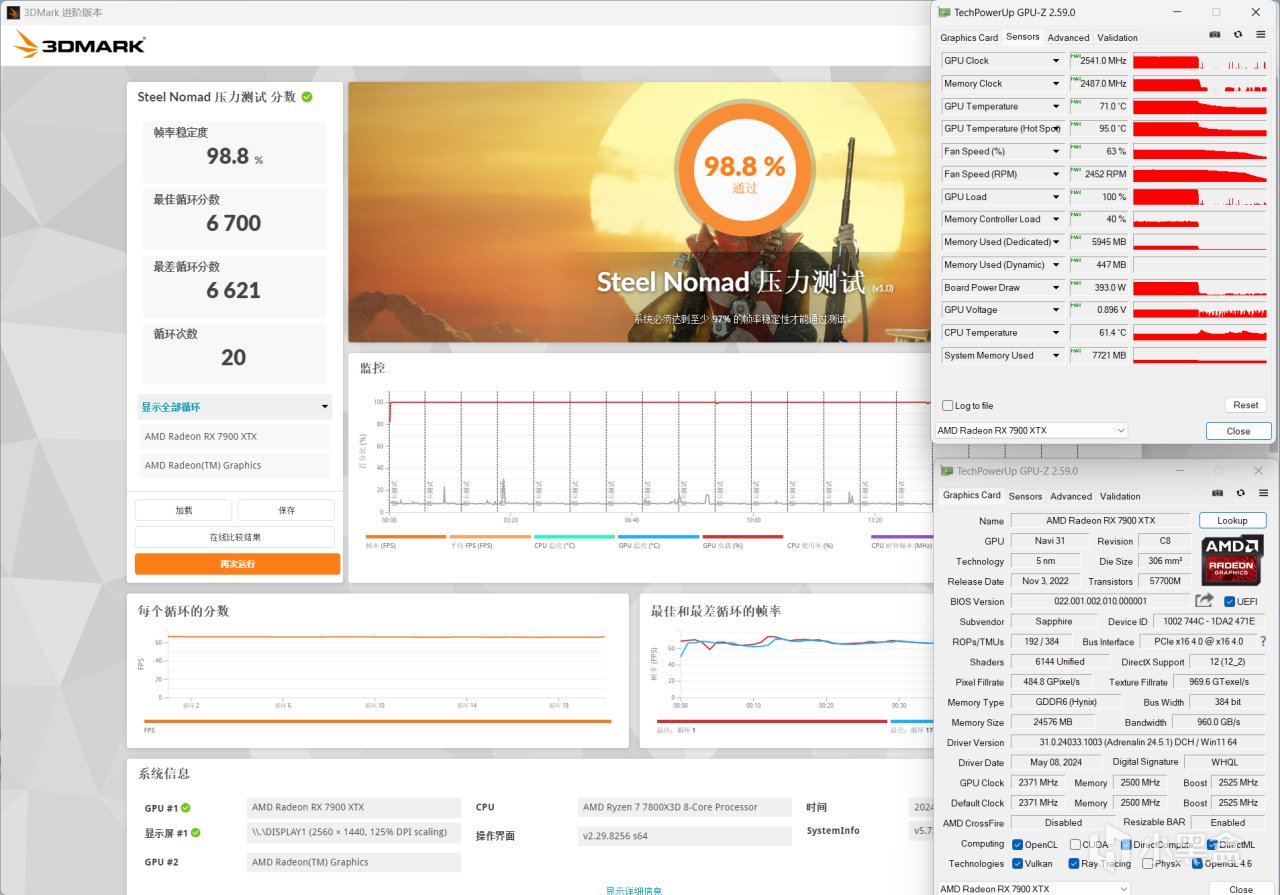Click the green CPU 温度 legend color bar
The image size is (1280, 895).
574,537
